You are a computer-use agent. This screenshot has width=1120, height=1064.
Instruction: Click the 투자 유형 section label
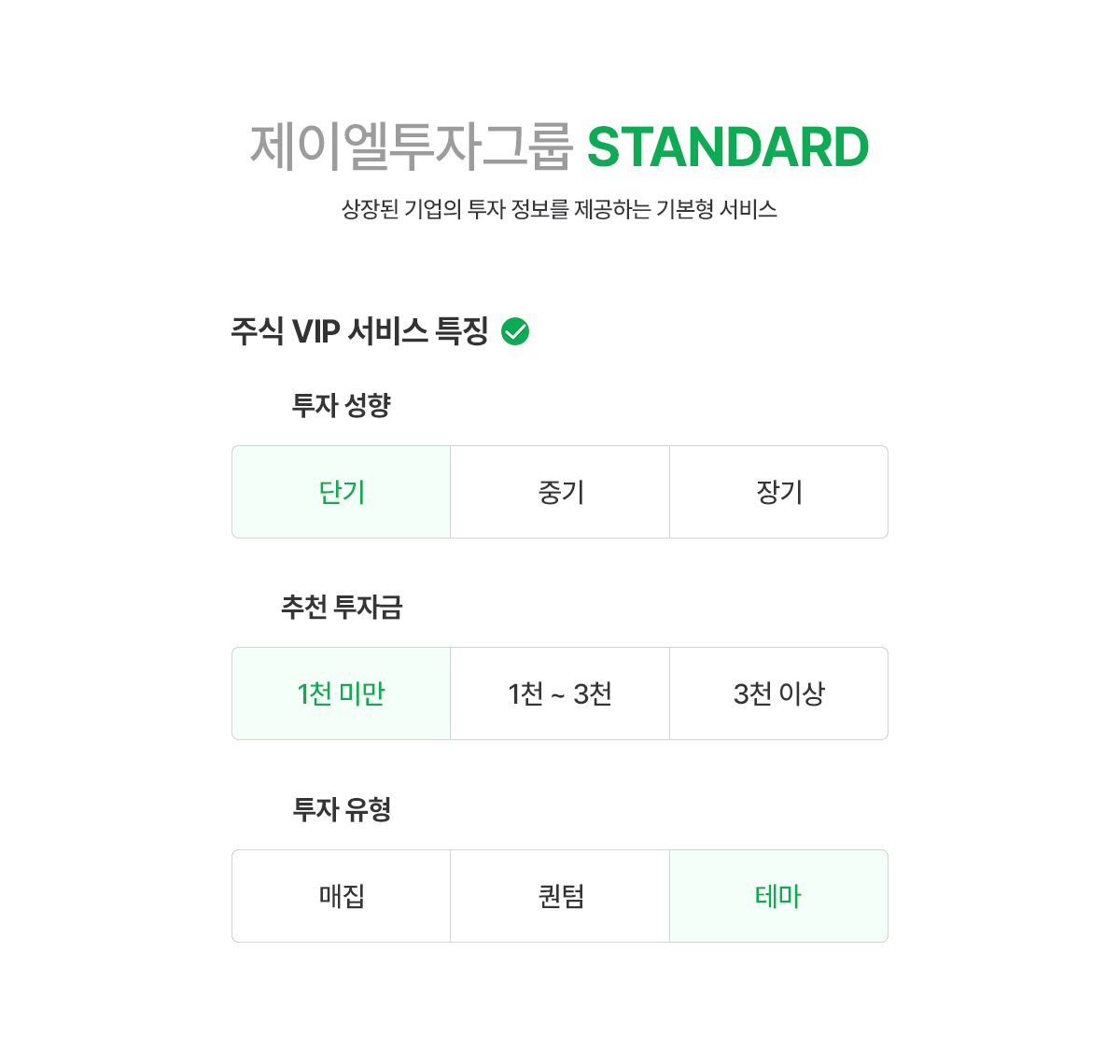(342, 809)
